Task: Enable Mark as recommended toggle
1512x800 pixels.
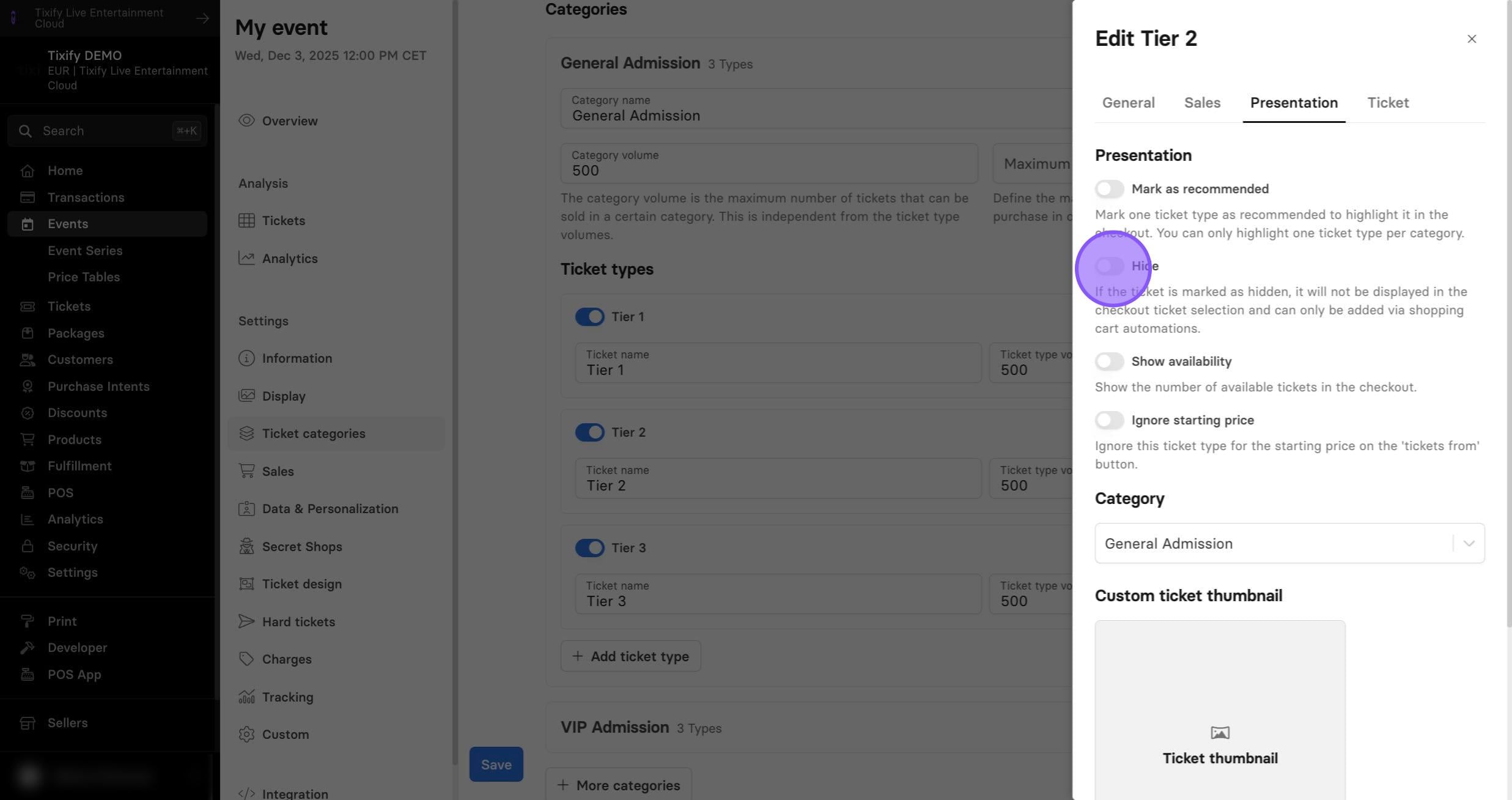Action: pos(1109,189)
